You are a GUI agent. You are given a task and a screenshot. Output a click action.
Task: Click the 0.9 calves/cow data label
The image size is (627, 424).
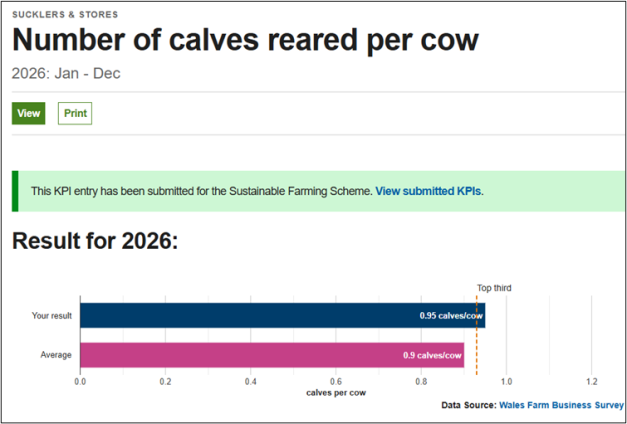[x=431, y=355]
